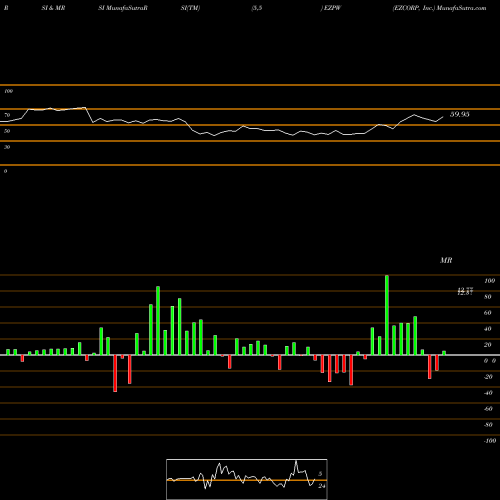Click the right end of the RSI line near 59.95

point(443,117)
